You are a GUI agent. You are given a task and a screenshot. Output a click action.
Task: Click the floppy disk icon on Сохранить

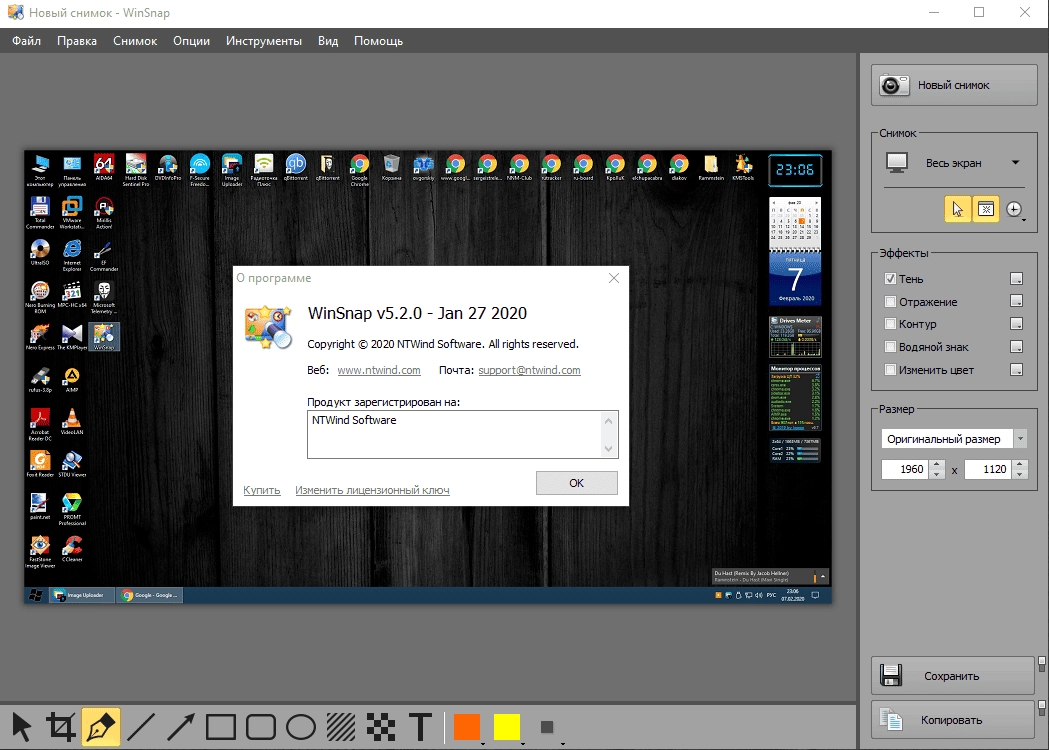[891, 676]
